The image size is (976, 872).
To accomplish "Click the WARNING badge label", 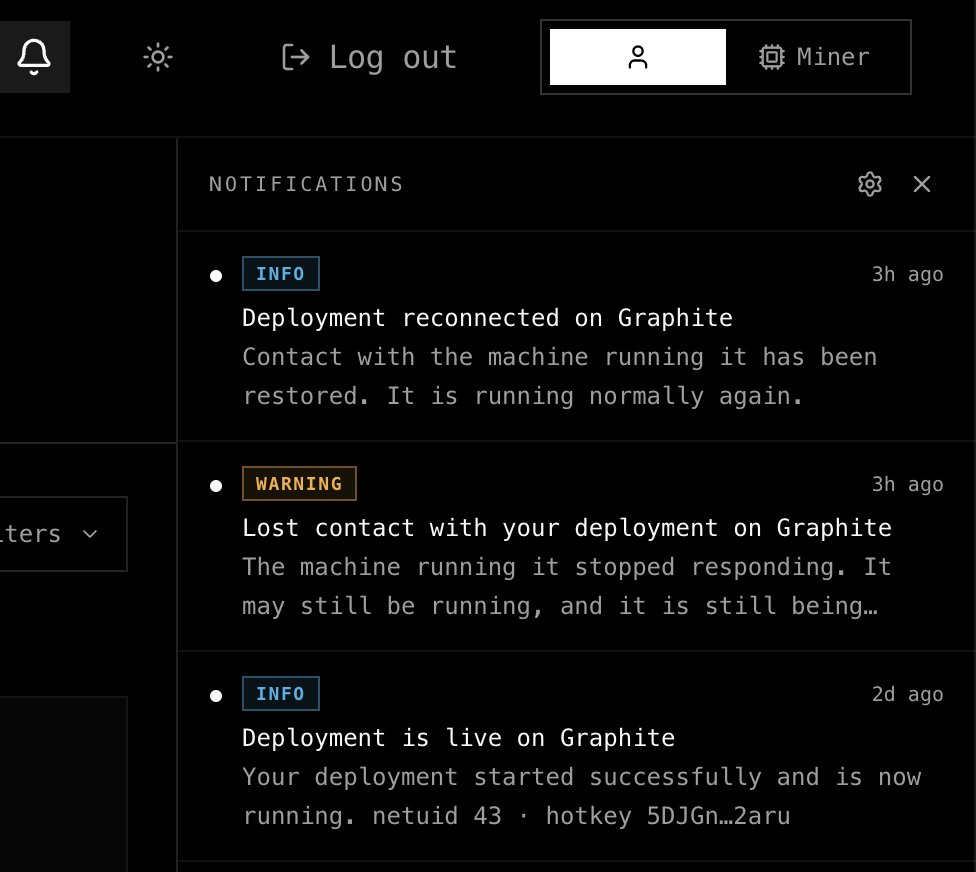I will pyautogui.click(x=299, y=484).
